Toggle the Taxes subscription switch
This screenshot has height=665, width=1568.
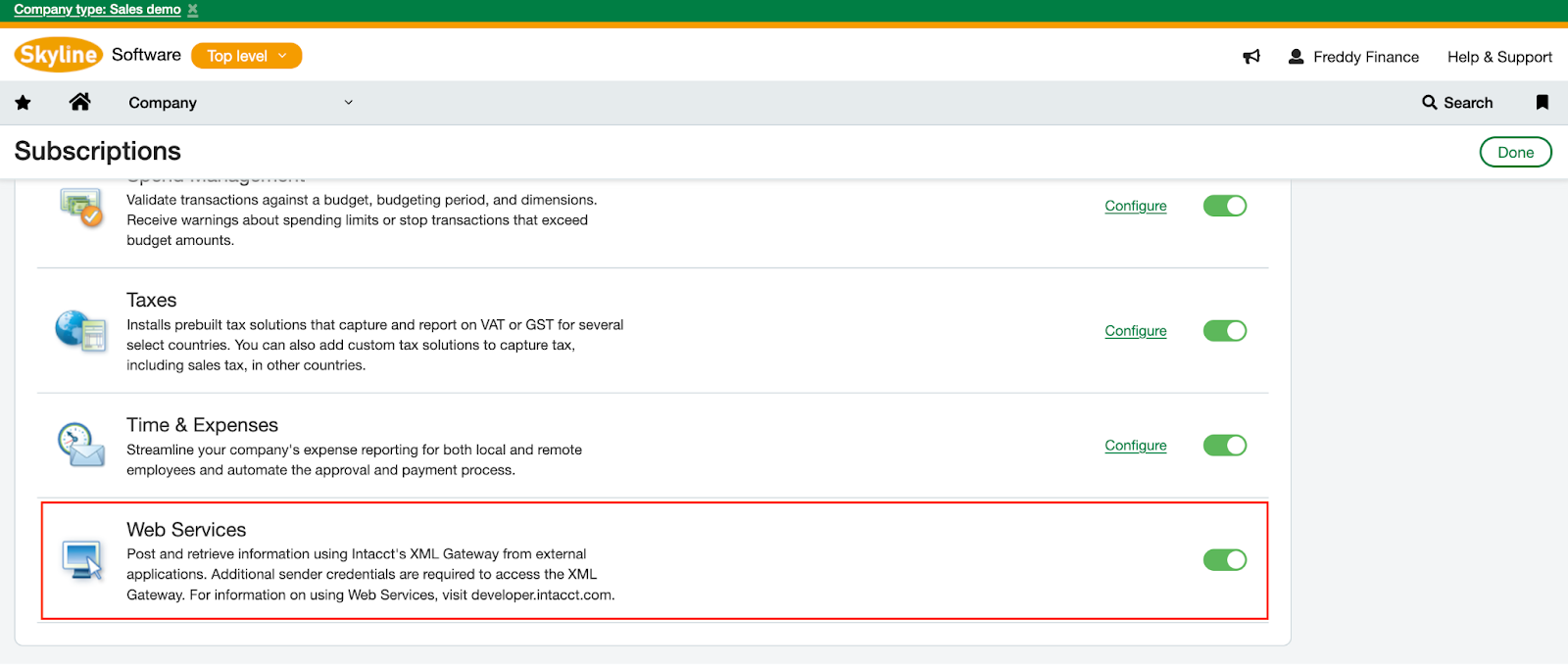(x=1225, y=331)
